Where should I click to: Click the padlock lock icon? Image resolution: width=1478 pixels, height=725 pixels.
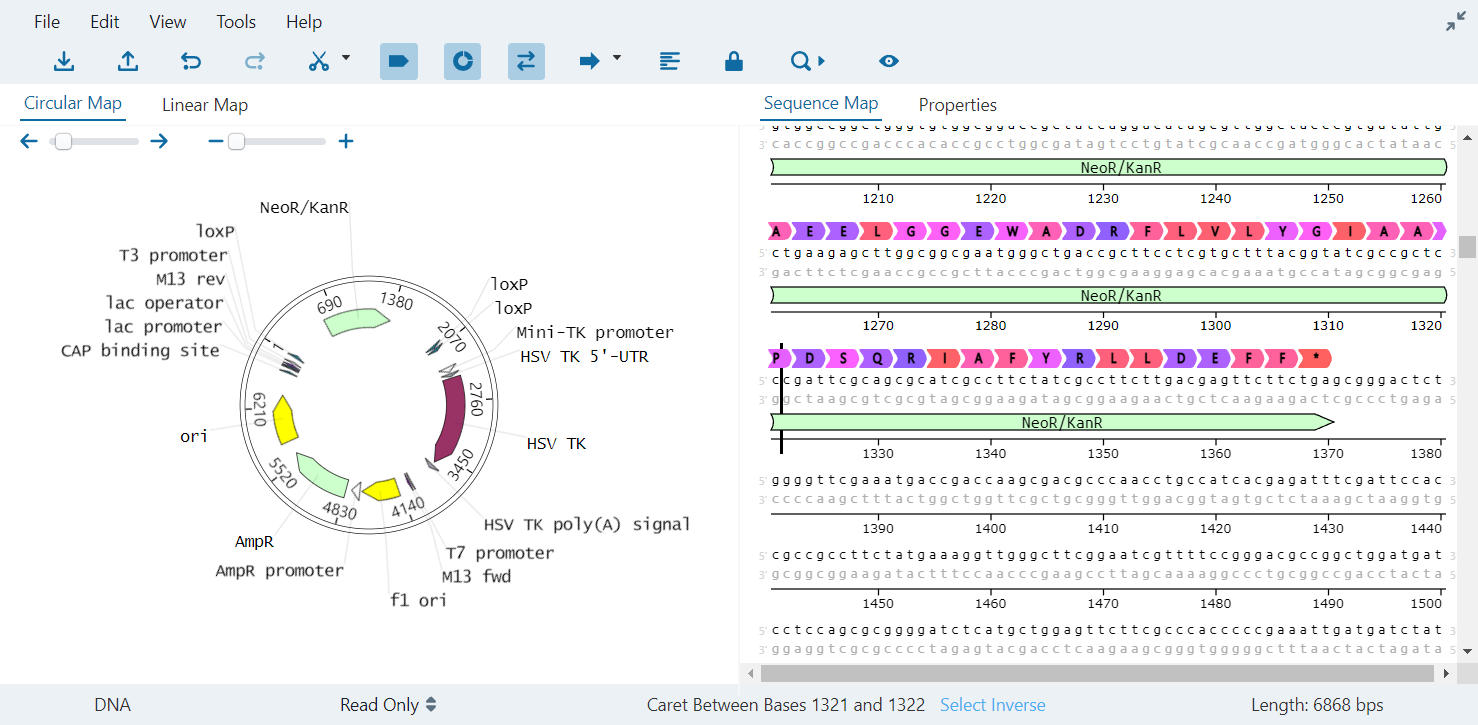click(734, 61)
